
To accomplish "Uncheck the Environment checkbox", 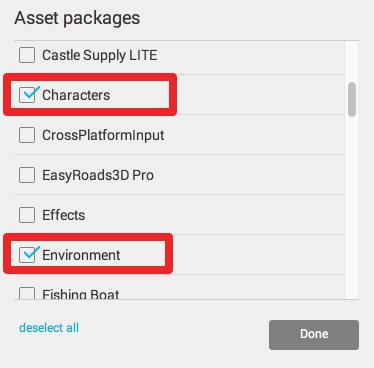I will [x=27, y=255].
